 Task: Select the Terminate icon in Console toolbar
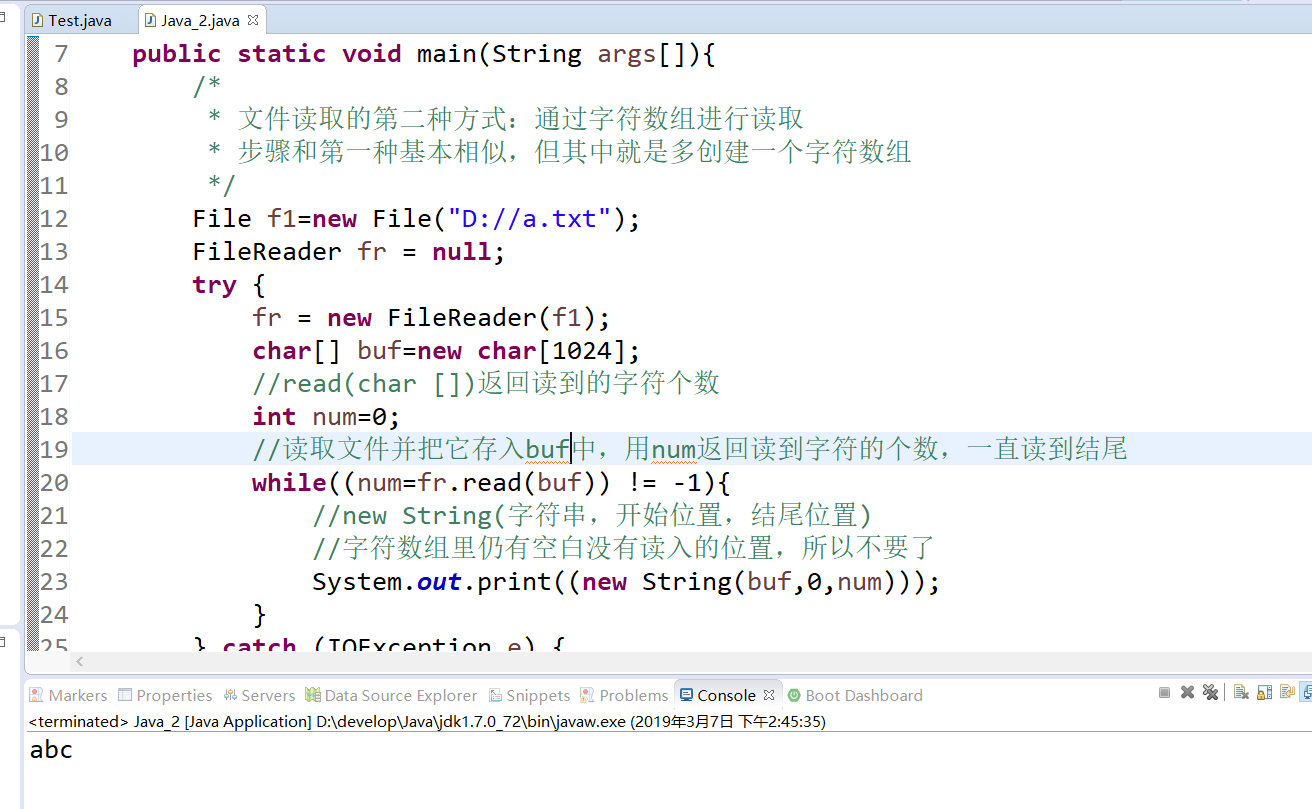(x=1165, y=692)
